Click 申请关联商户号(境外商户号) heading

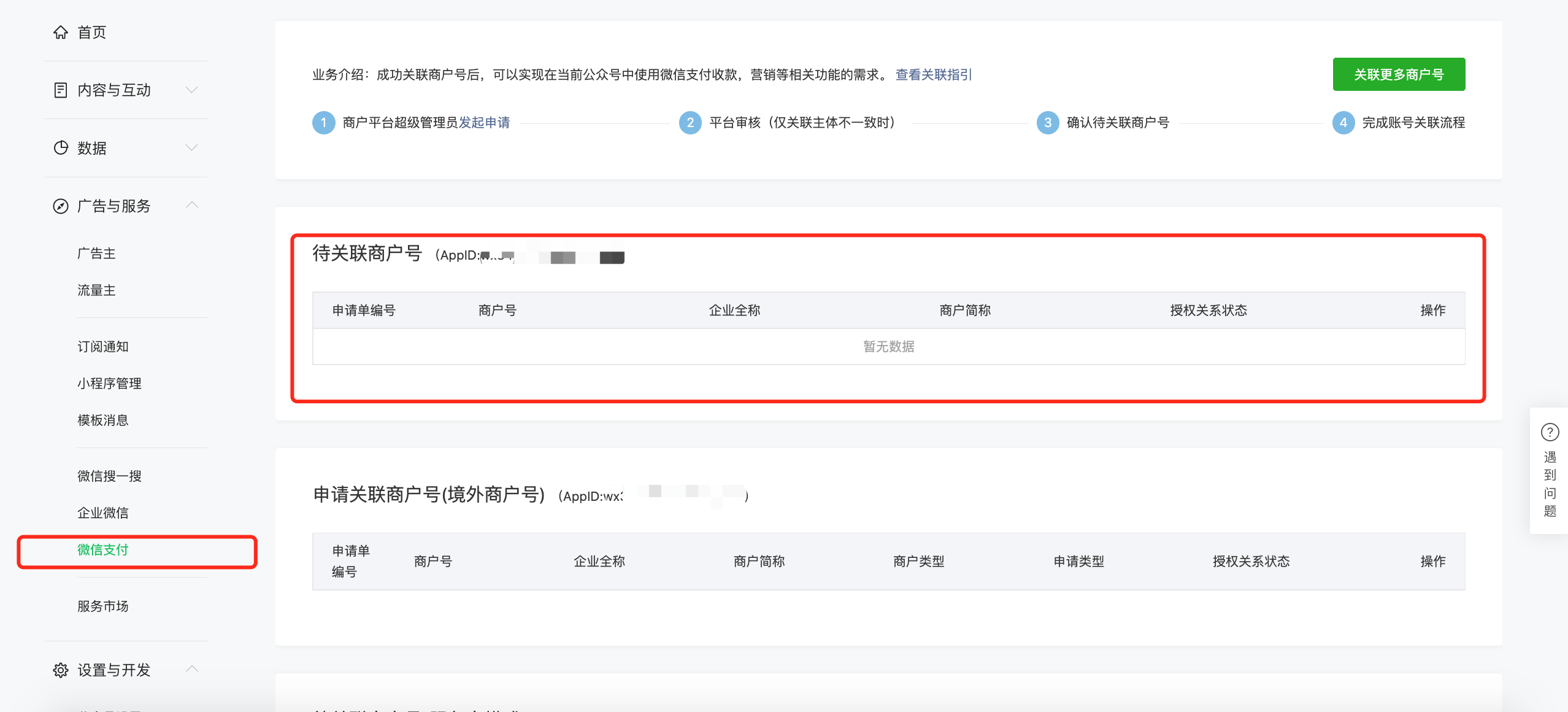429,495
